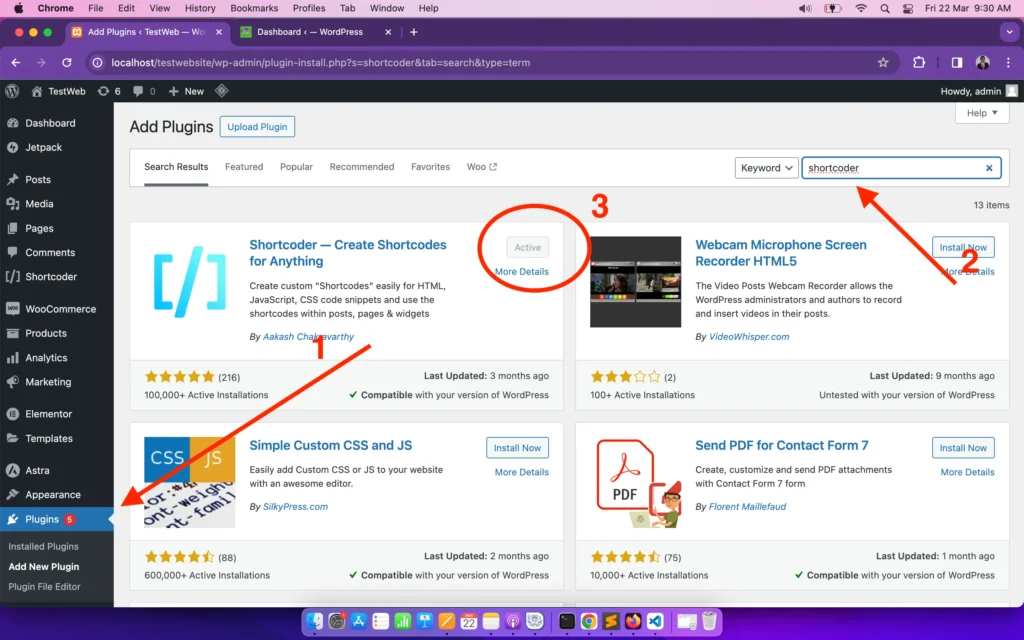Open the Chrome profile avatar
Screen dimensions: 1024x640
pyautogui.click(x=982, y=63)
